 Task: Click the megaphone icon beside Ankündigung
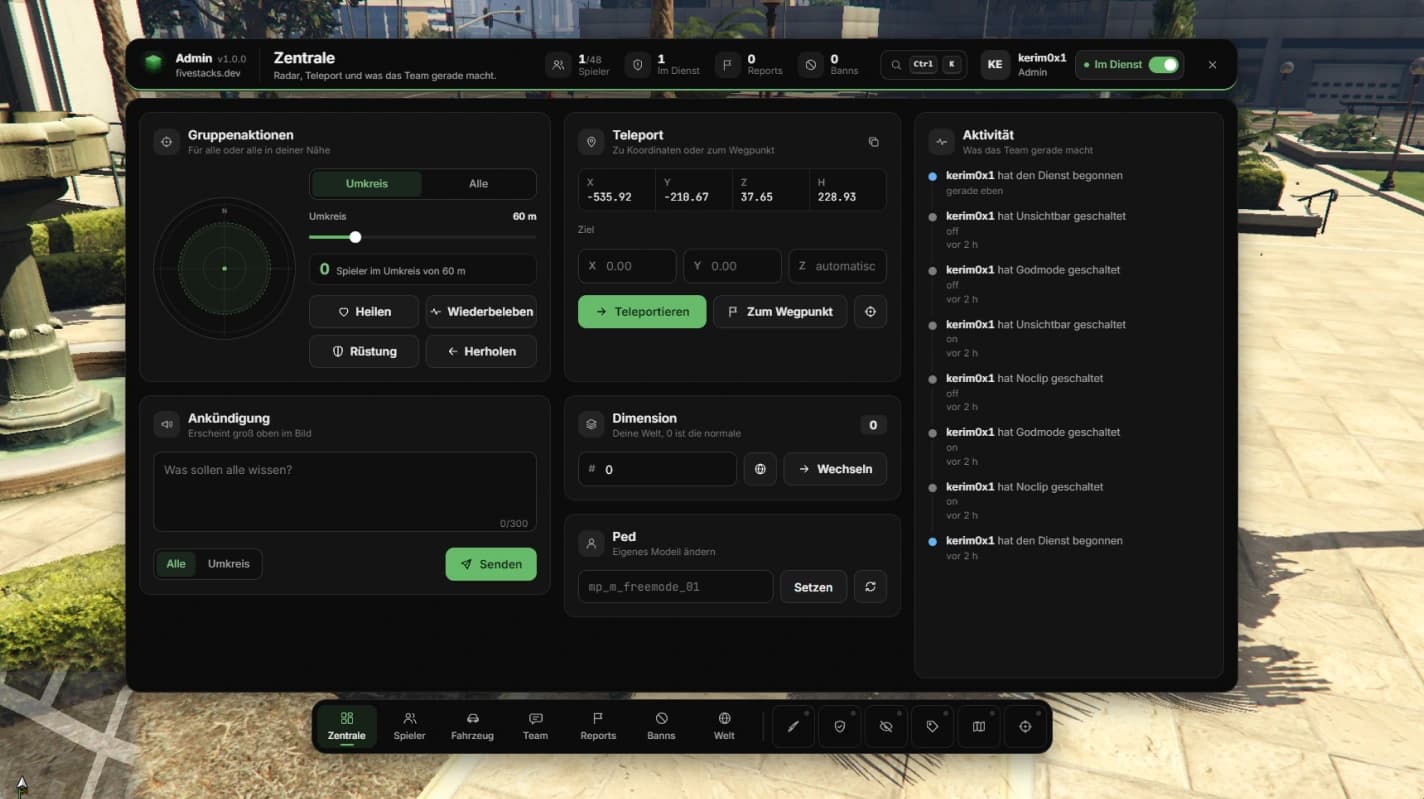(167, 425)
